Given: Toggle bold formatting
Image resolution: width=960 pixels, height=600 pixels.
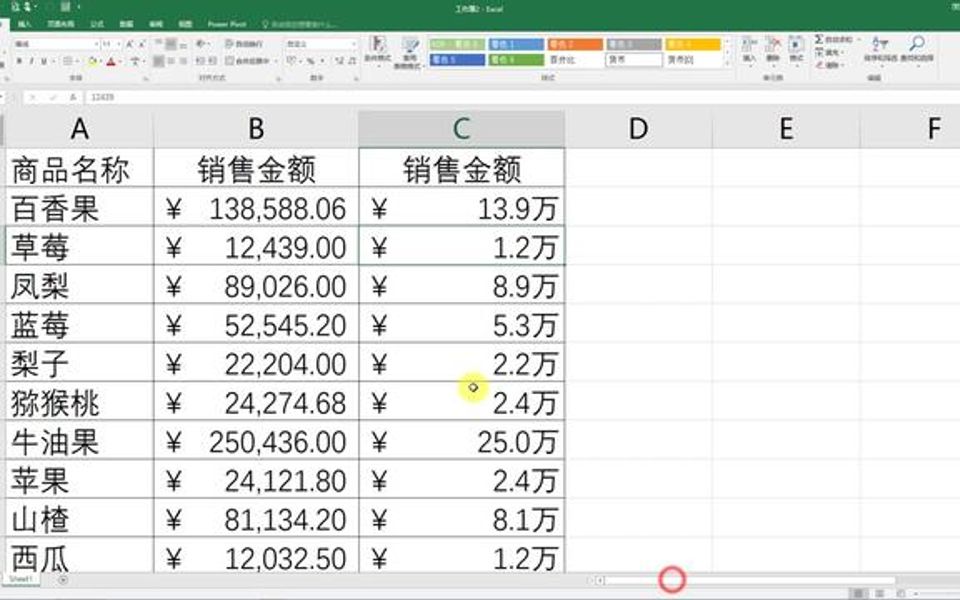Looking at the screenshot, I should point(20,59).
